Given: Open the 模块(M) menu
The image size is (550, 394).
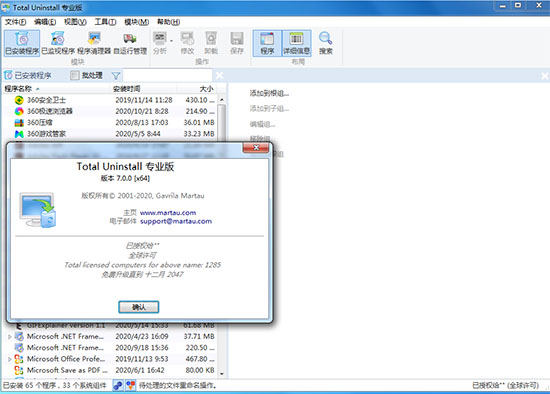Looking at the screenshot, I should point(136,22).
